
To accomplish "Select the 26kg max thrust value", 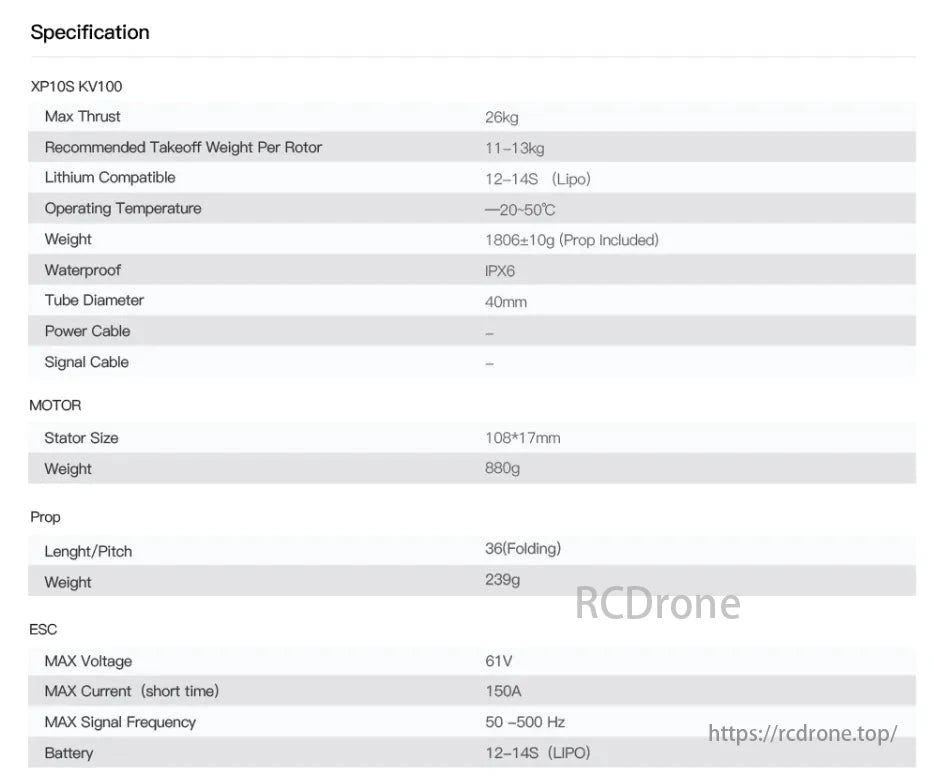I will pyautogui.click(x=501, y=118).
